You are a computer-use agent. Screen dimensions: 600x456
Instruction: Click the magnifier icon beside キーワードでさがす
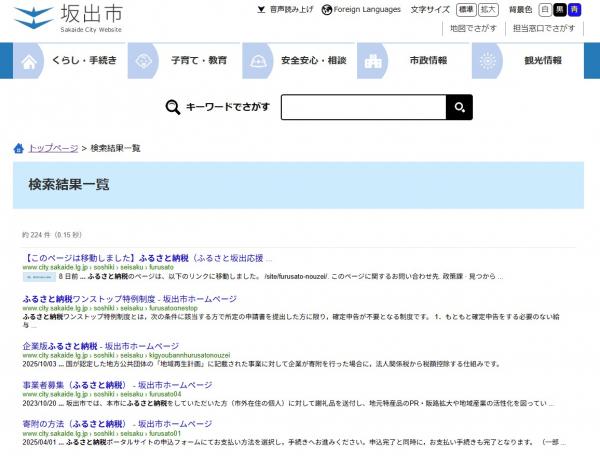click(173, 107)
